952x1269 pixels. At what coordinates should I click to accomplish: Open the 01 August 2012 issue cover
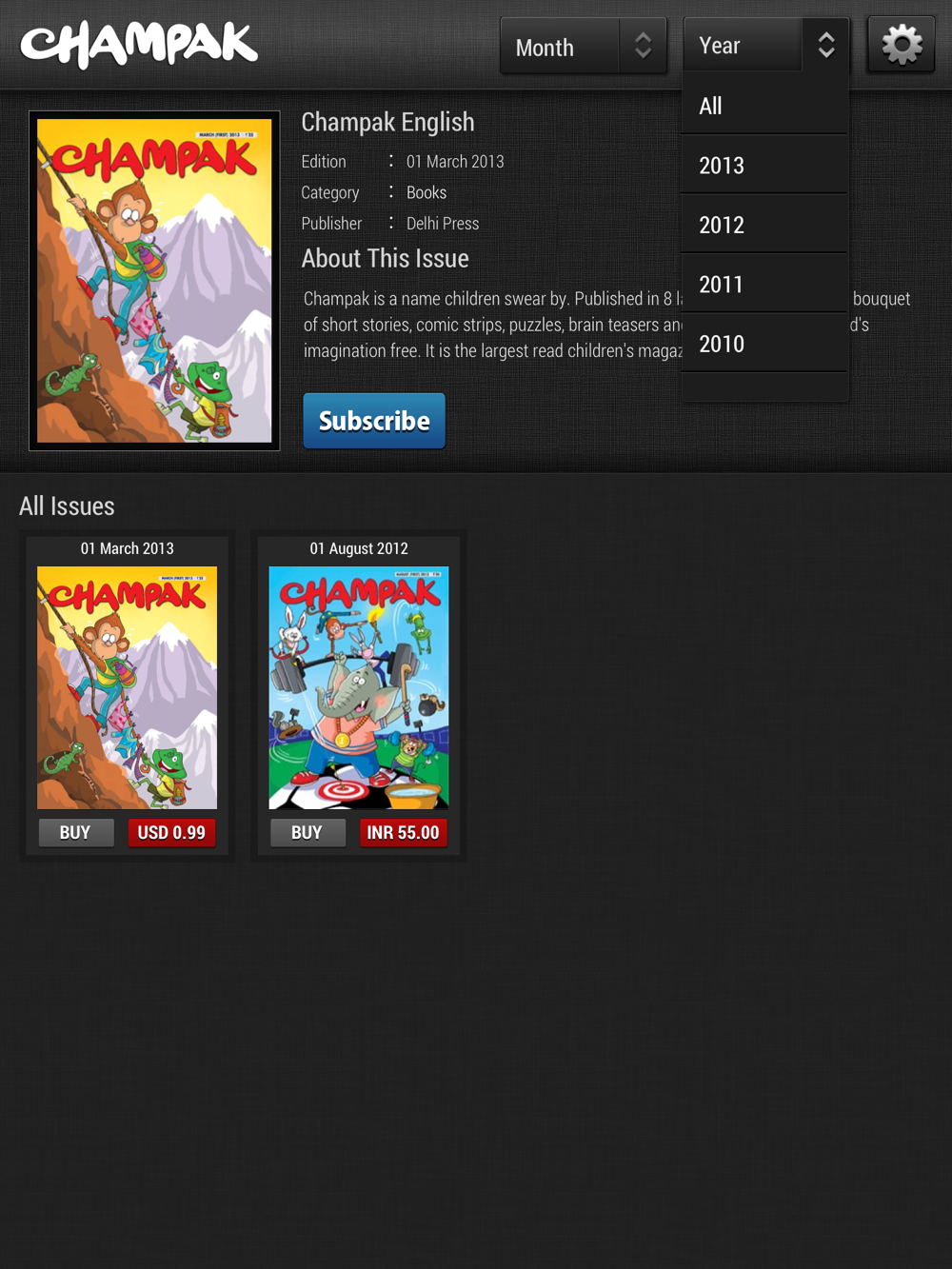[x=359, y=687]
